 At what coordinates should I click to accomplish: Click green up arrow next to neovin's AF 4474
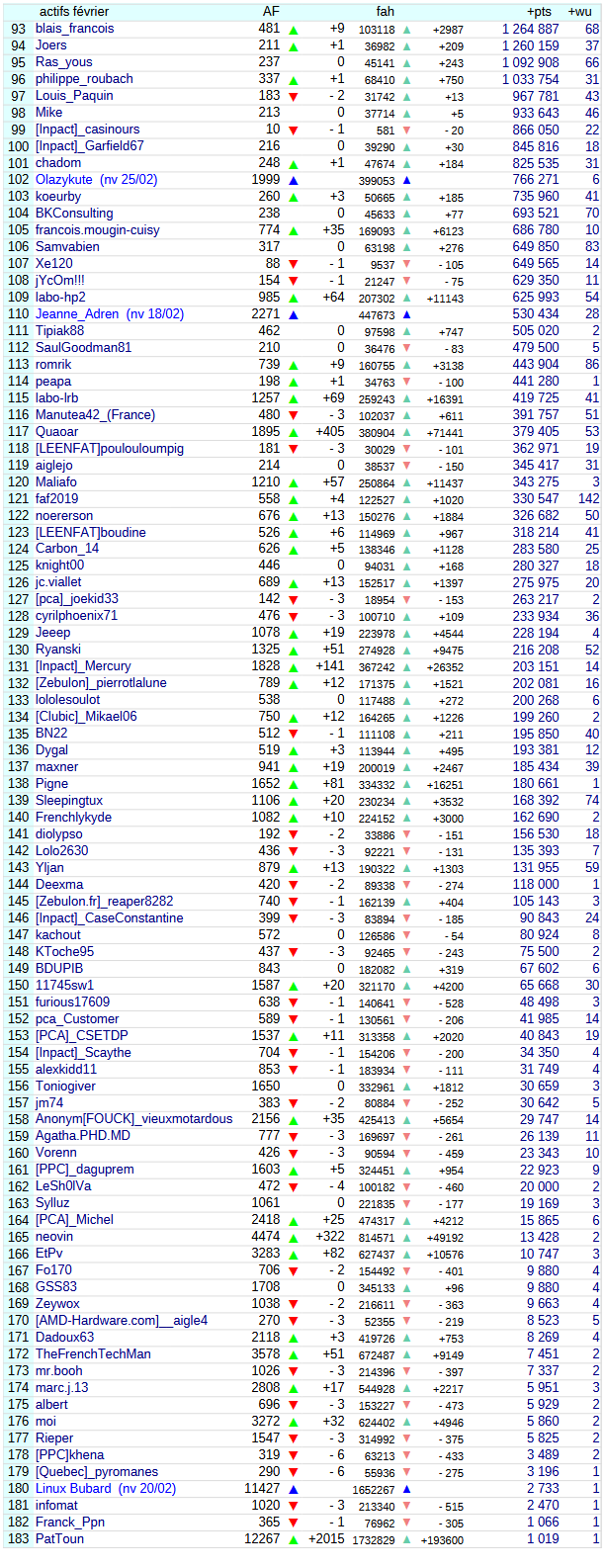(294, 1238)
